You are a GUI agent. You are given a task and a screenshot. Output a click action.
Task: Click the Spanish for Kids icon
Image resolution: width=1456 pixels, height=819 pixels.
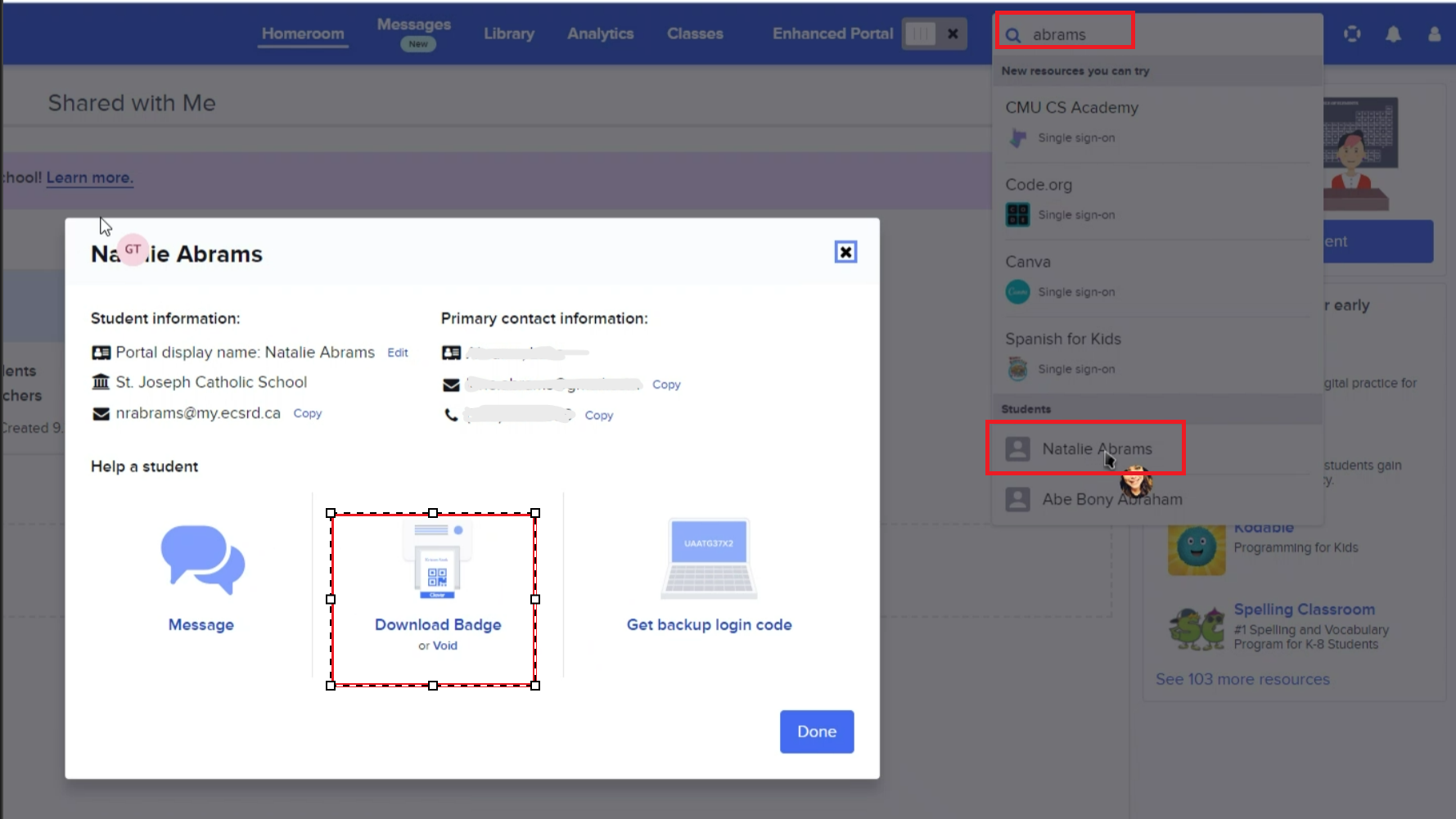pyautogui.click(x=1017, y=369)
